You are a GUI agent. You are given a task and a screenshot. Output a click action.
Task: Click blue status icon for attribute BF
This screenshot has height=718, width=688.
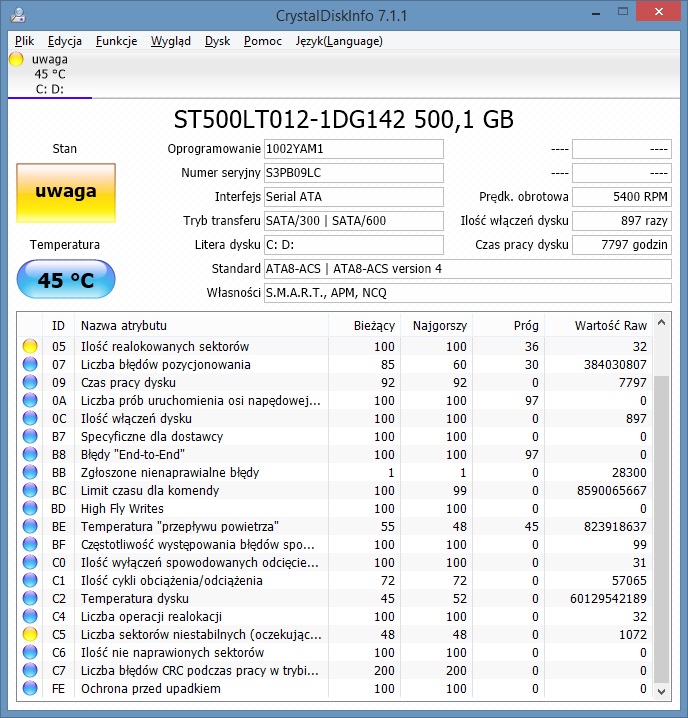tap(30, 544)
